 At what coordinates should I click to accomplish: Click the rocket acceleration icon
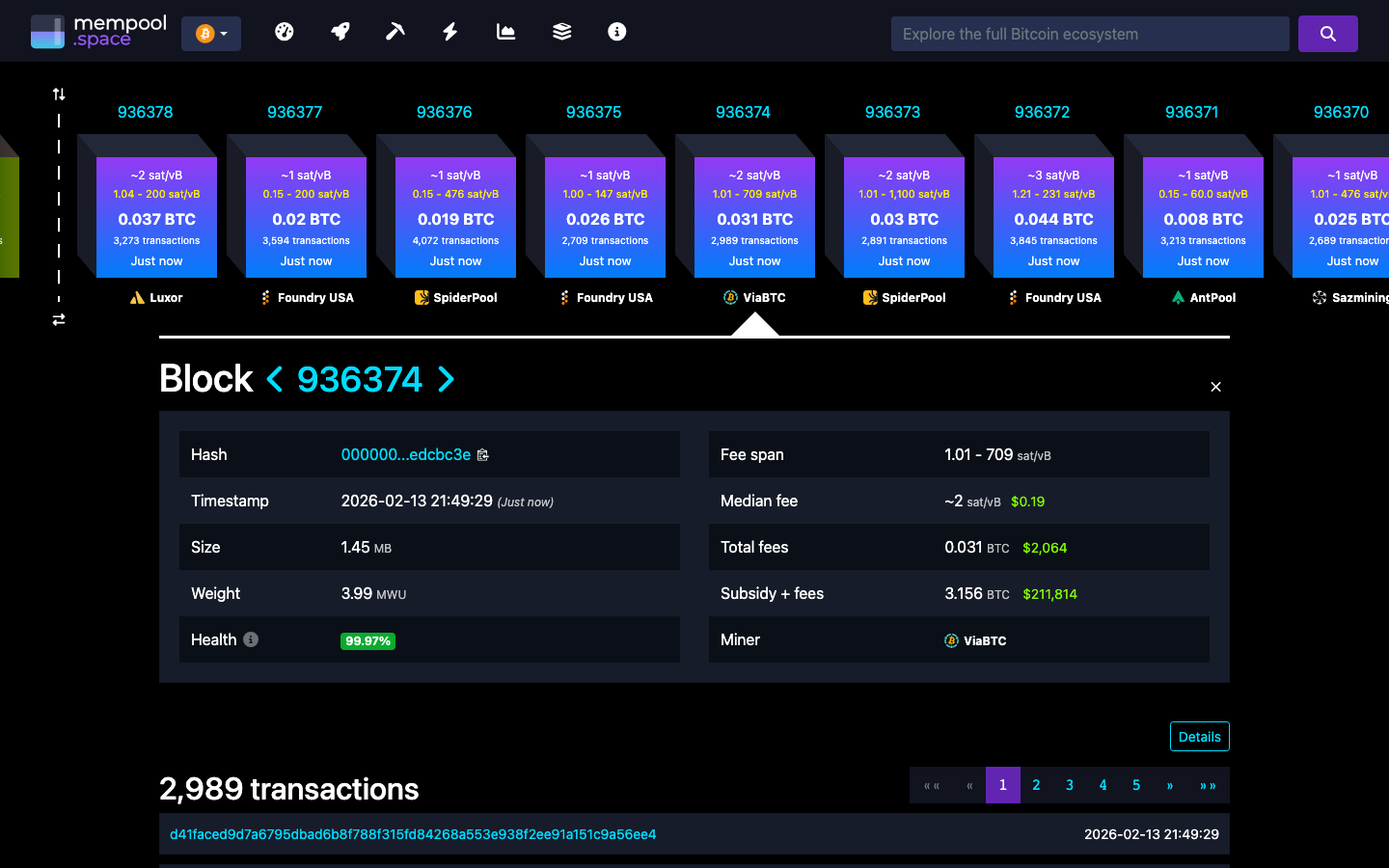[340, 31]
